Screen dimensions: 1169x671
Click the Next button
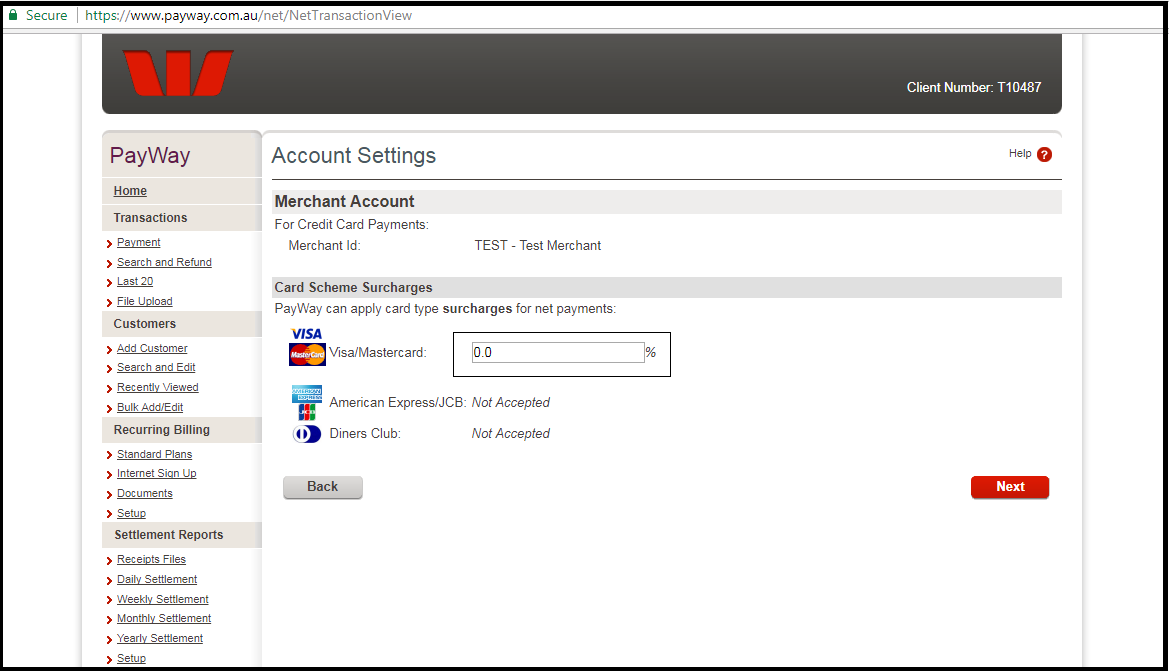(1010, 487)
